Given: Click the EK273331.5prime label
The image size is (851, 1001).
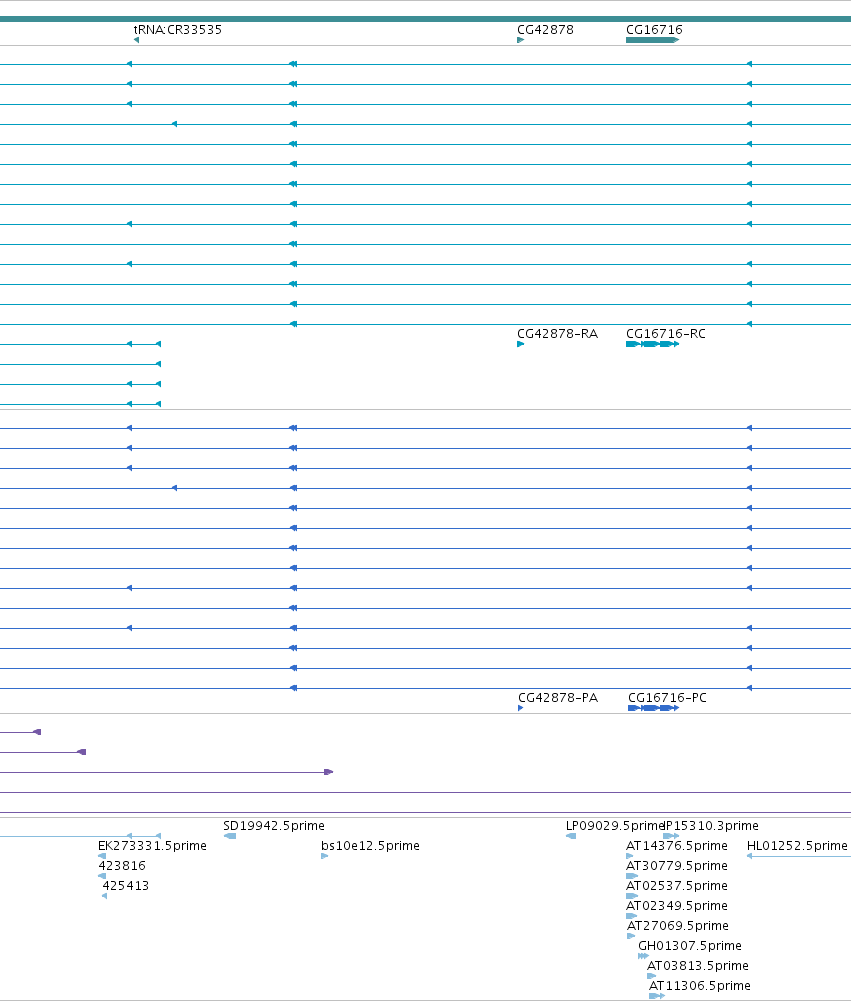Looking at the screenshot, I should (x=153, y=846).
